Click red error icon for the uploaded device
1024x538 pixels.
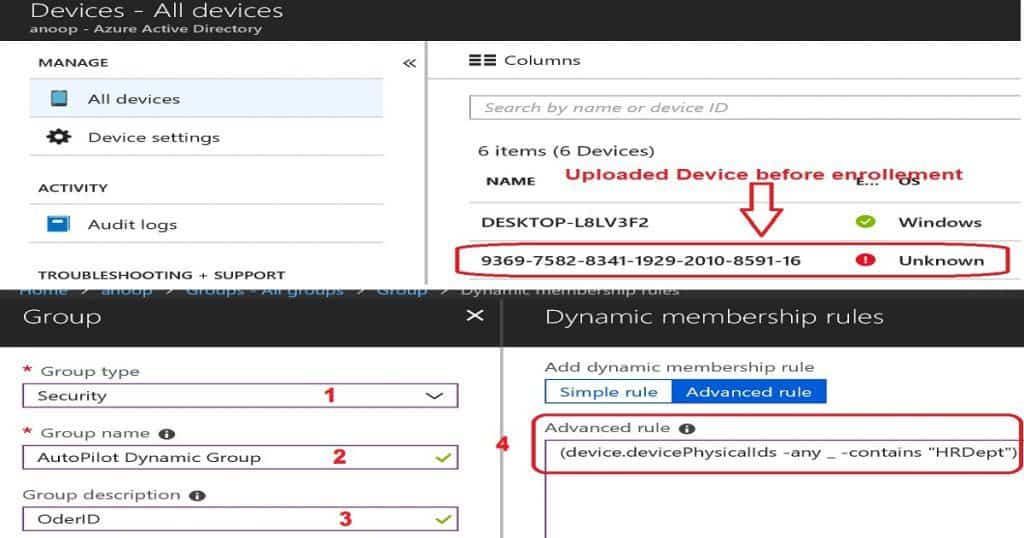click(865, 260)
